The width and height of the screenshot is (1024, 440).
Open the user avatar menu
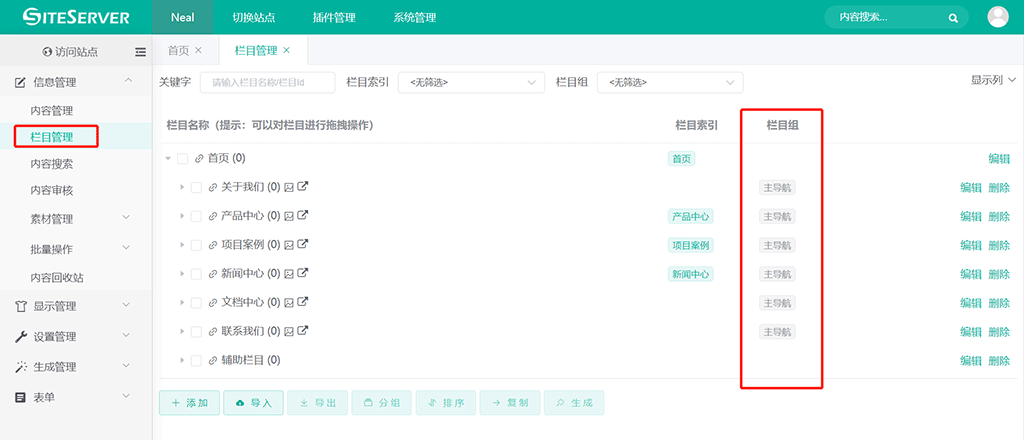pyautogui.click(x=997, y=17)
